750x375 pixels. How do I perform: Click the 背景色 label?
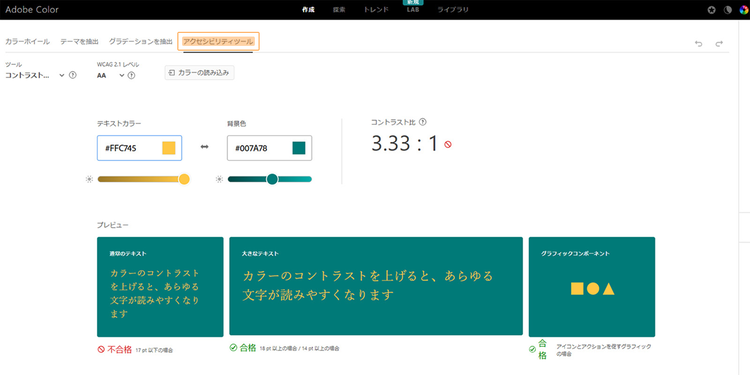click(x=236, y=123)
